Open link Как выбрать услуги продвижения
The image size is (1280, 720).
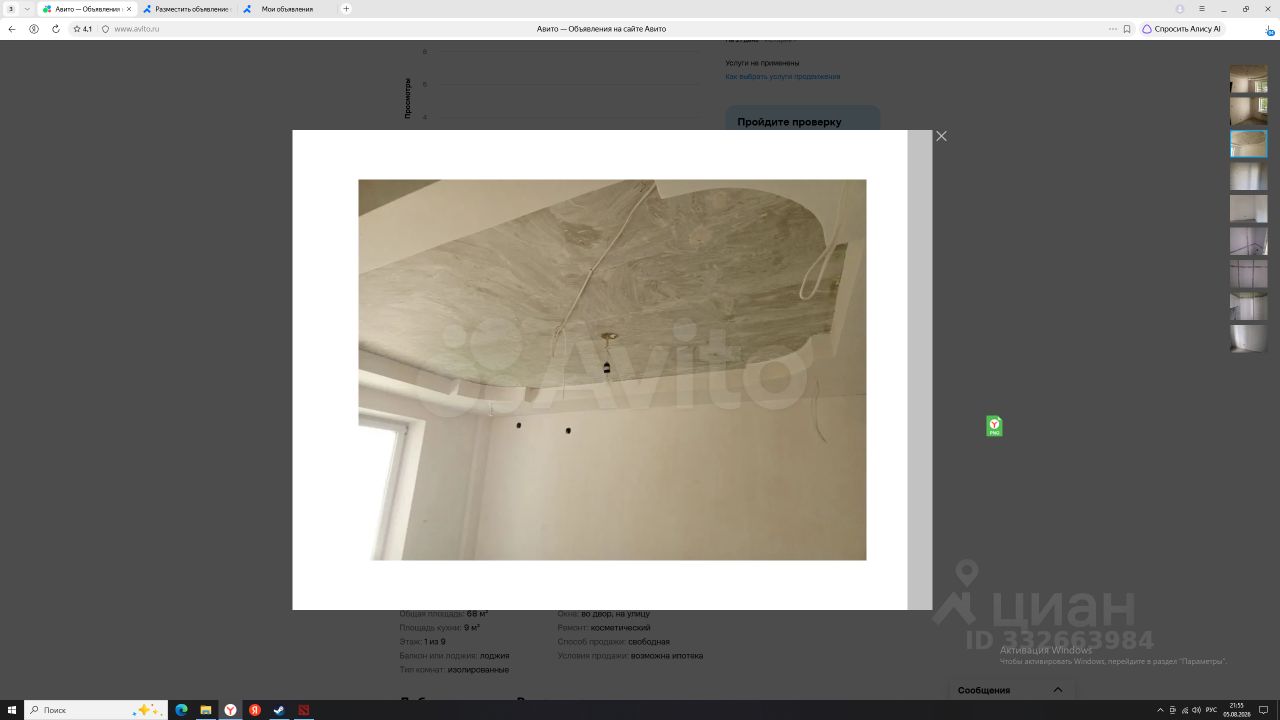pyautogui.click(x=782, y=77)
